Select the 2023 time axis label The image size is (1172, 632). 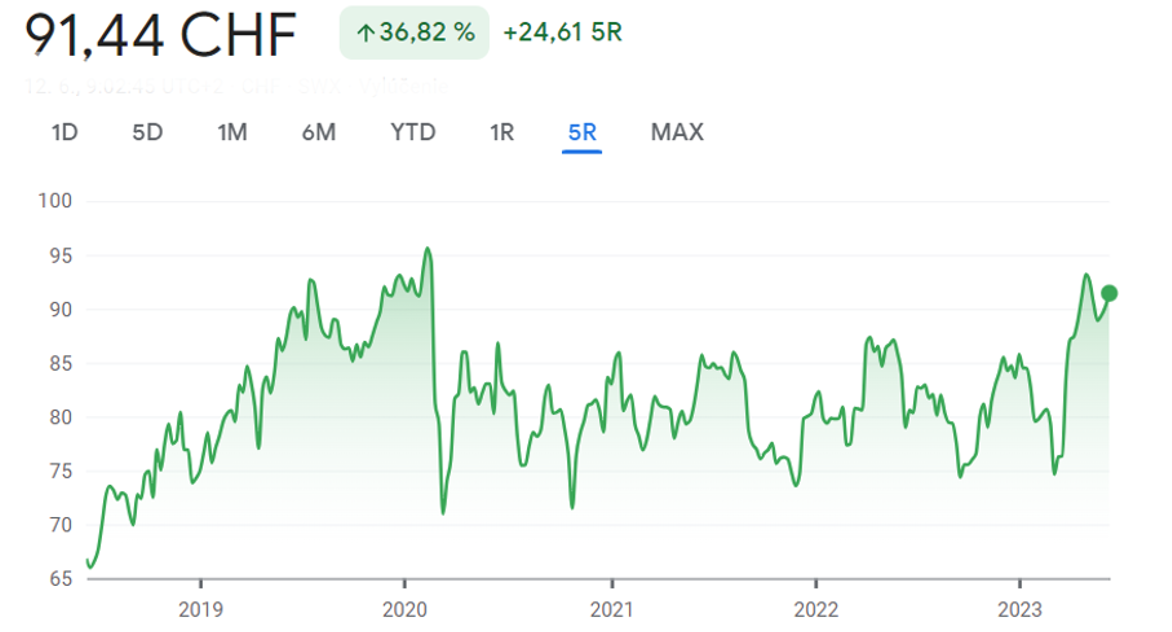coord(1020,609)
